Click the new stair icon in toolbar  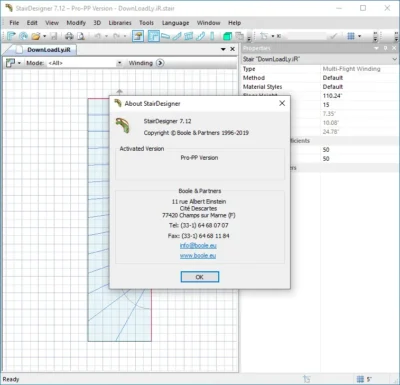tap(11, 36)
